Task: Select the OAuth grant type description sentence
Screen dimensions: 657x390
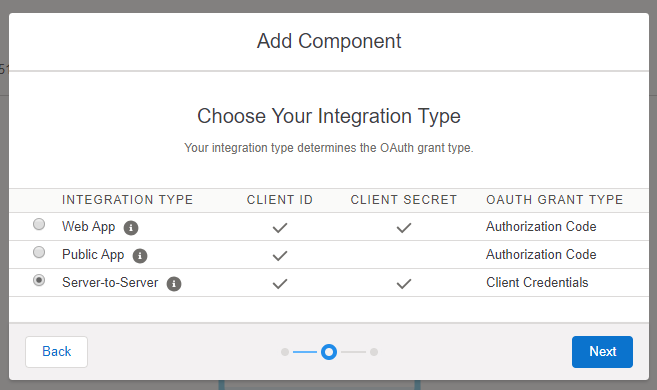Action: [x=329, y=148]
